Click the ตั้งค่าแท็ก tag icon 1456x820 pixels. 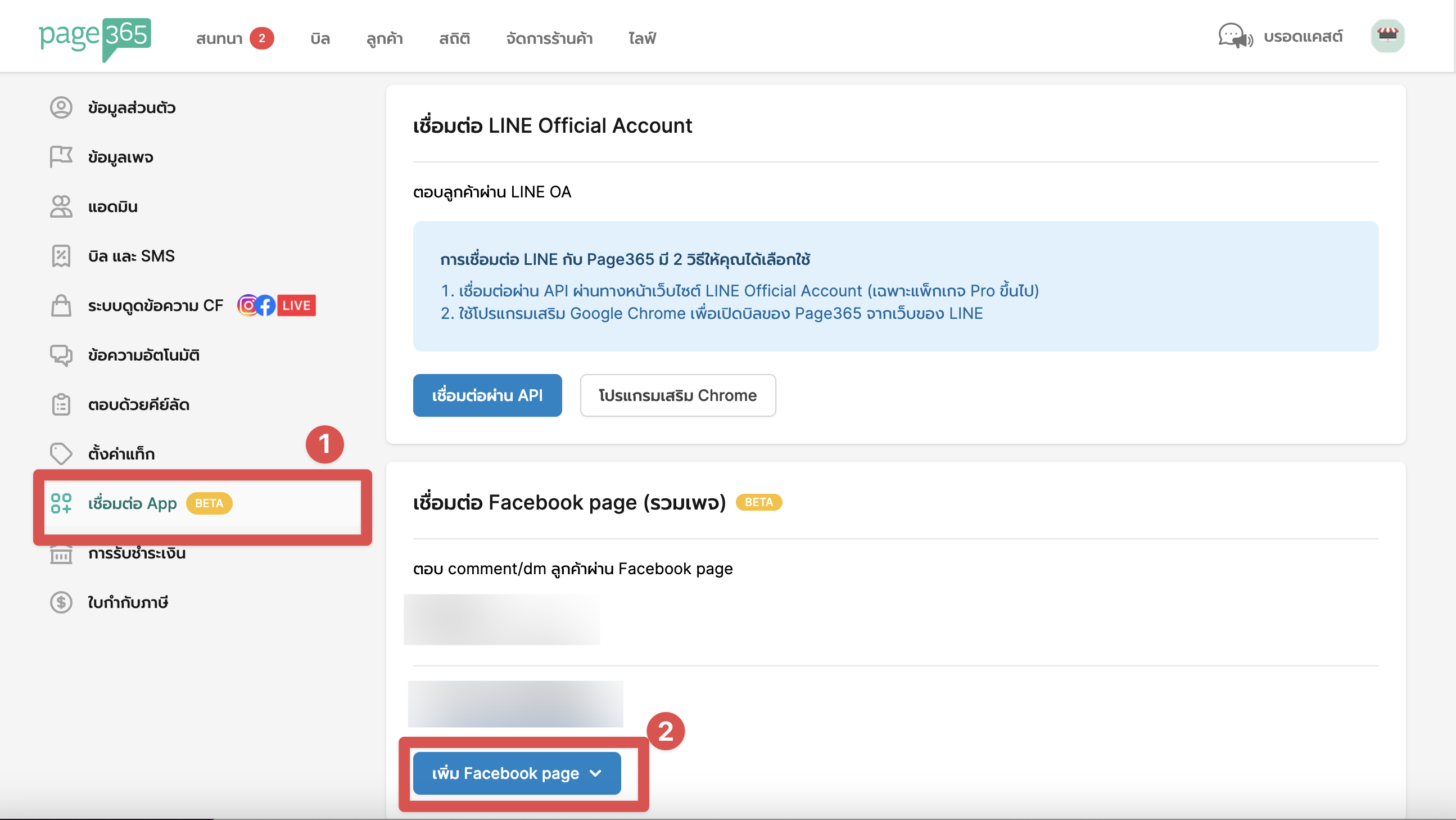click(x=61, y=453)
